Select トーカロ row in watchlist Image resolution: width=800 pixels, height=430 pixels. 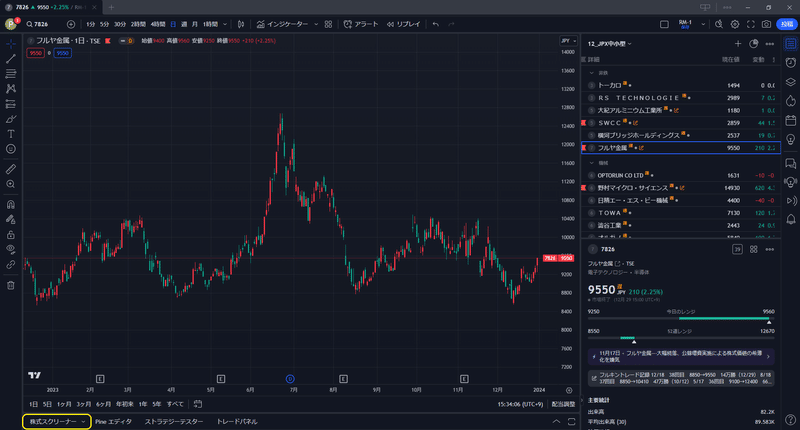coord(681,86)
